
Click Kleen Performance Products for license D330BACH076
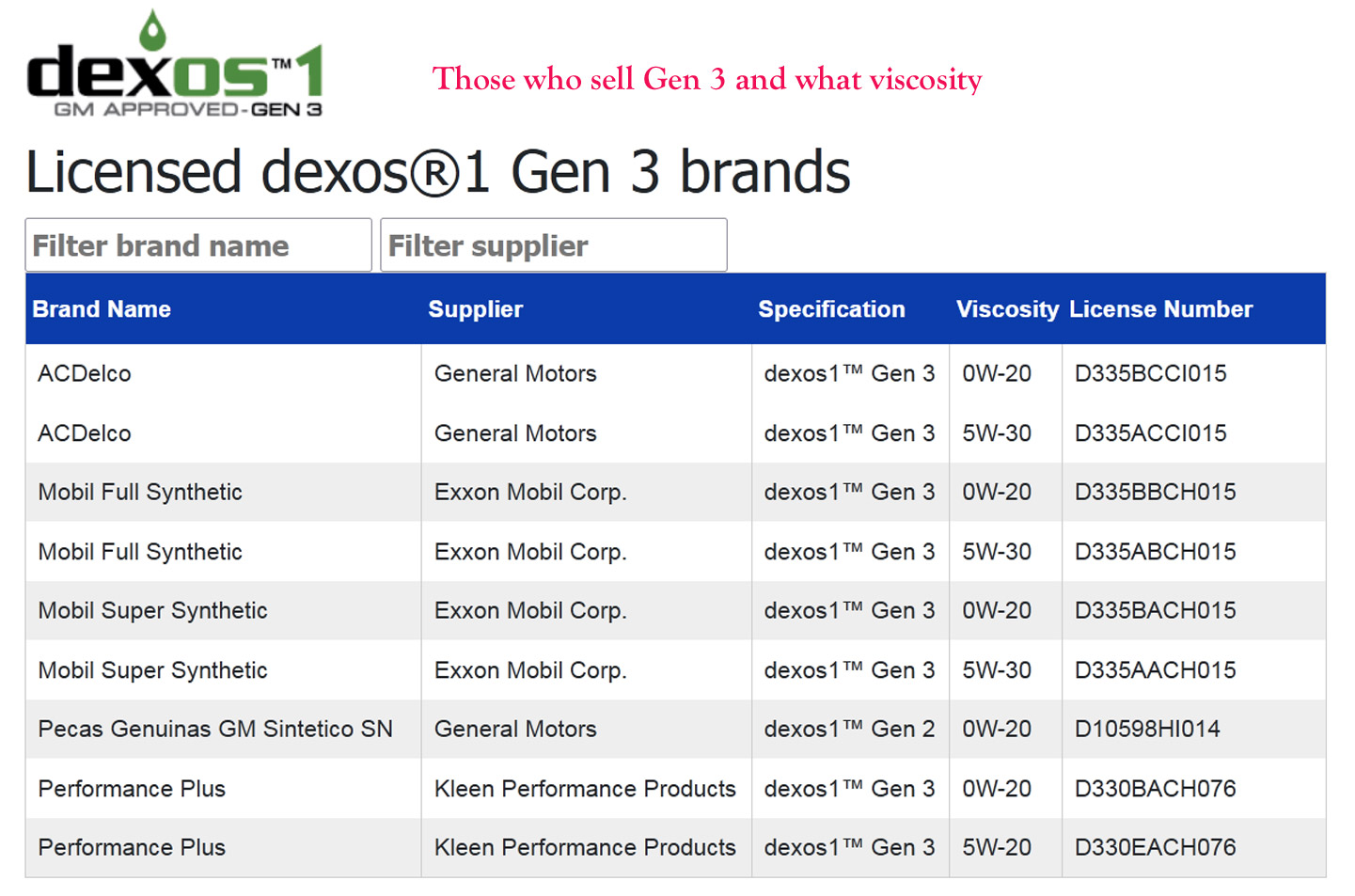pos(585,789)
